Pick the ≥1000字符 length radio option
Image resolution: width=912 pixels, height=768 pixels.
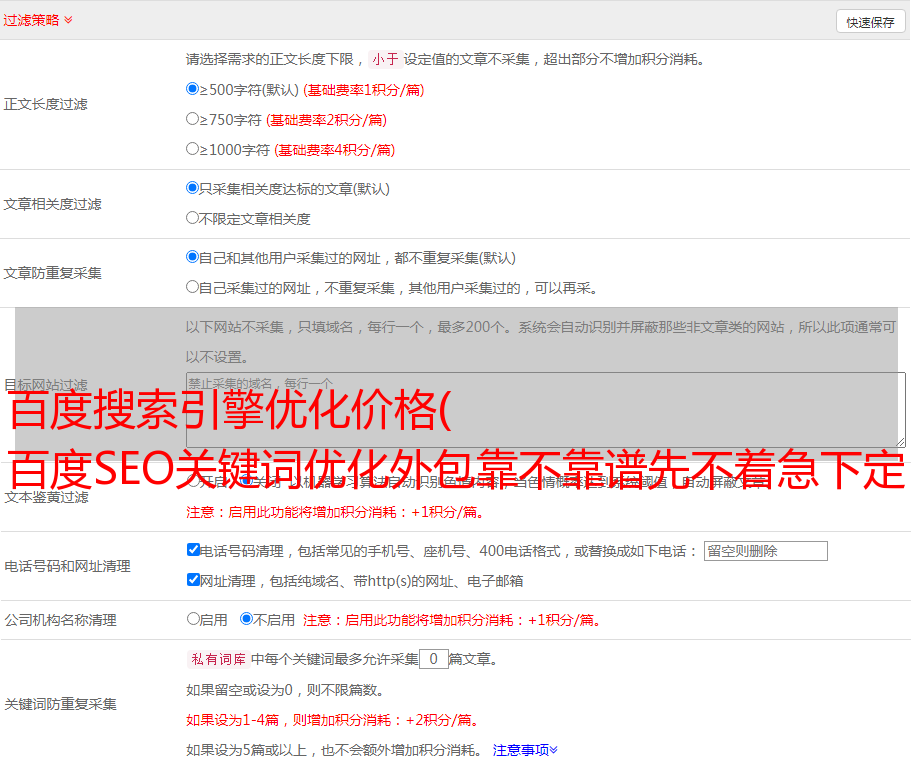193,149
